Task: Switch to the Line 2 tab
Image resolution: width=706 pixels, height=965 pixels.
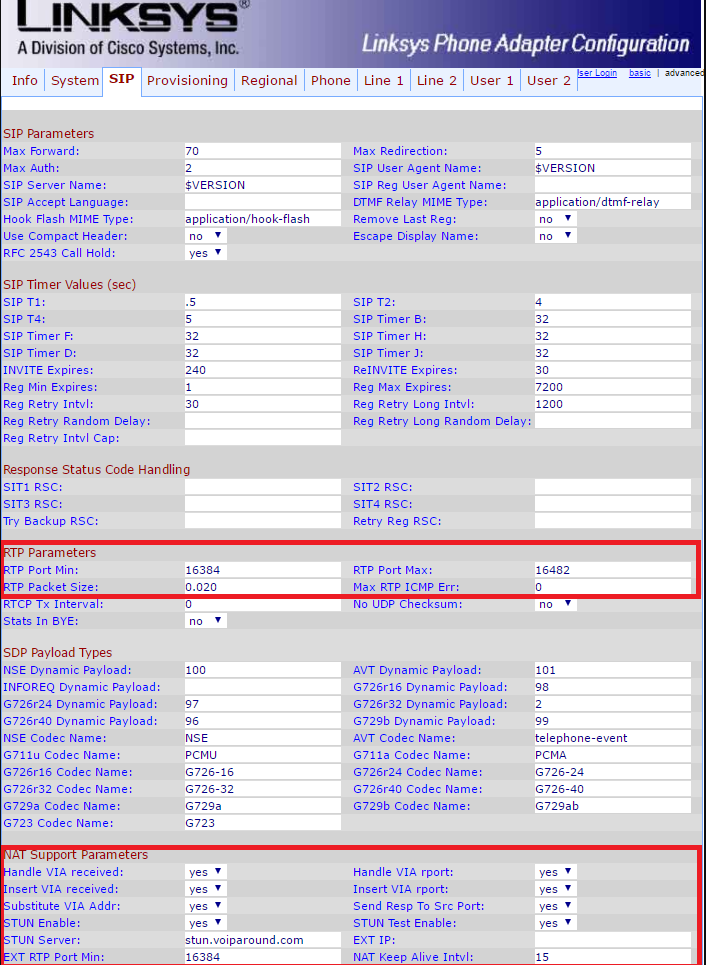Action: pos(437,81)
